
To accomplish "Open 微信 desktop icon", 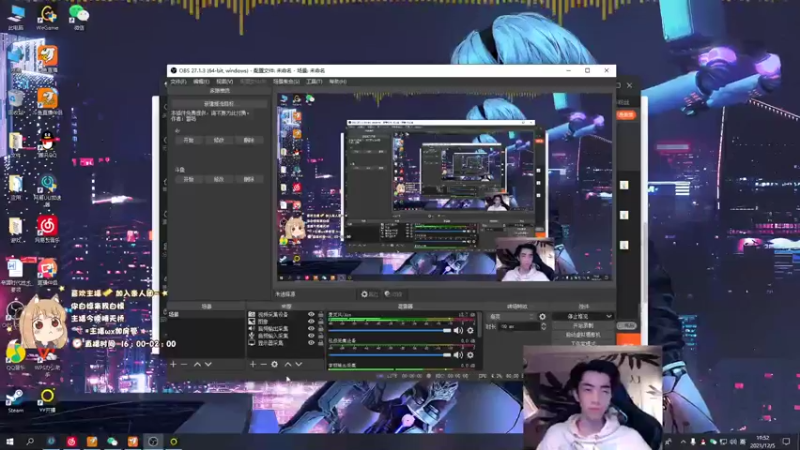I will pyautogui.click(x=79, y=18).
